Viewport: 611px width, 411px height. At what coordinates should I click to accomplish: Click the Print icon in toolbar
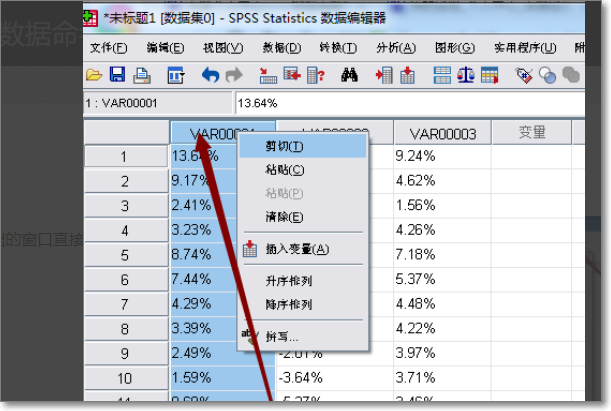[141, 75]
